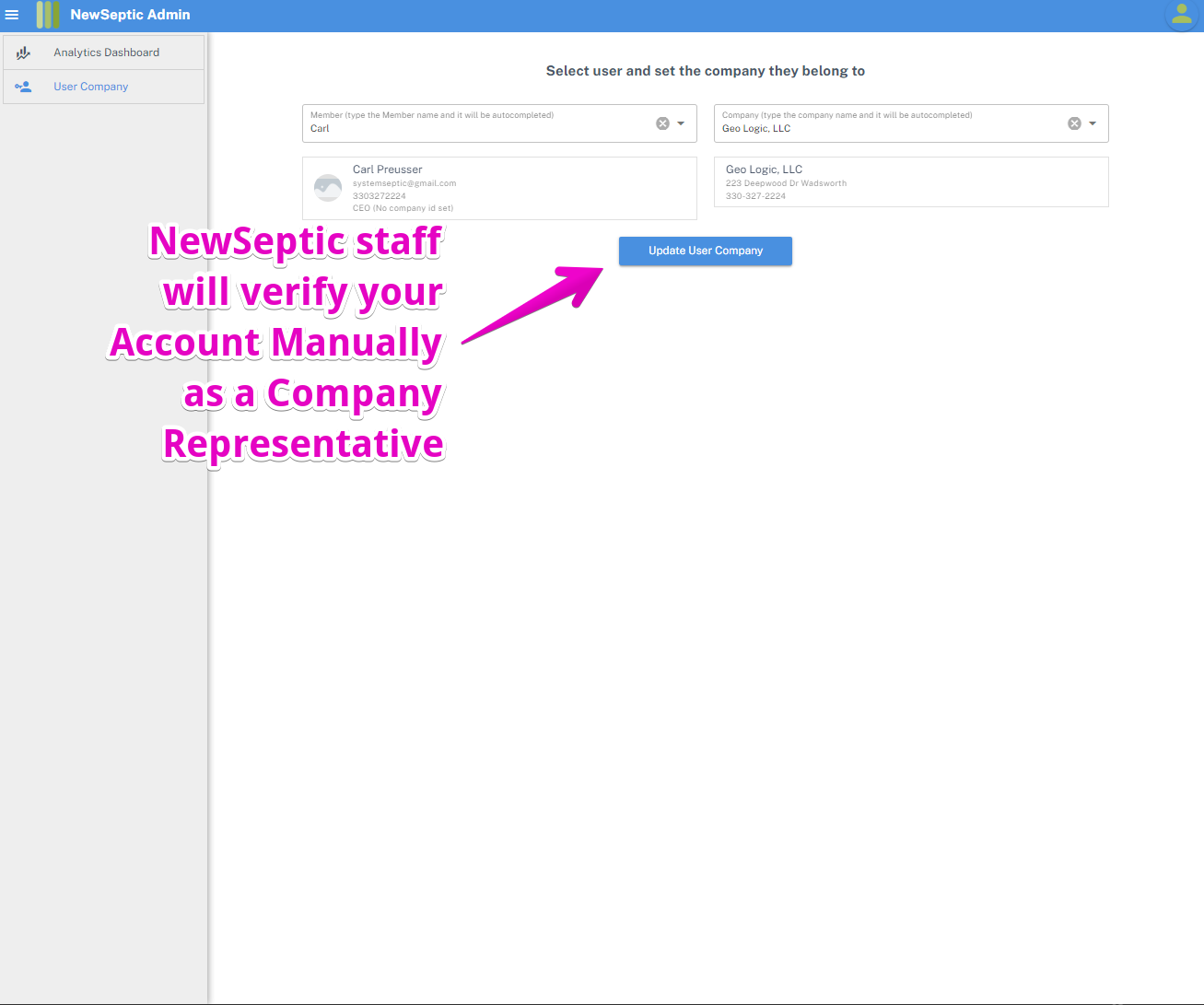The height and width of the screenshot is (1005, 1204).
Task: Clear the Member field selection
Action: 662,123
